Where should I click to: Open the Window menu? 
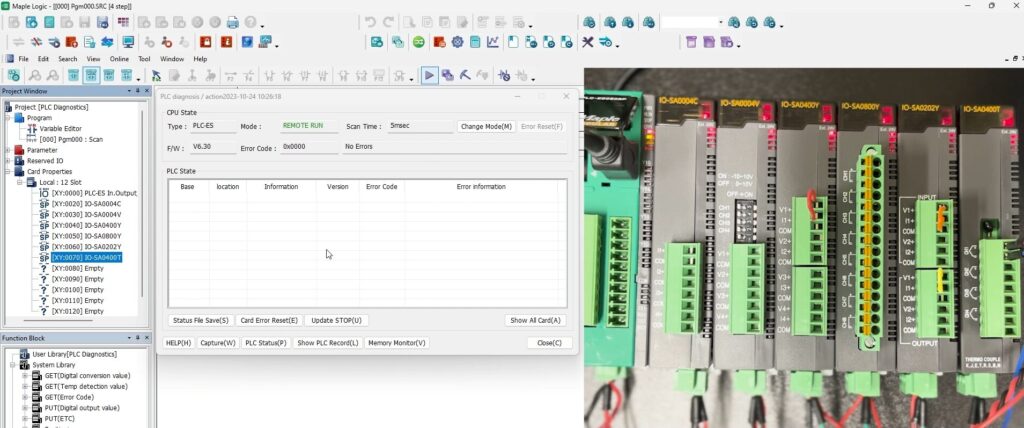pyautogui.click(x=172, y=59)
